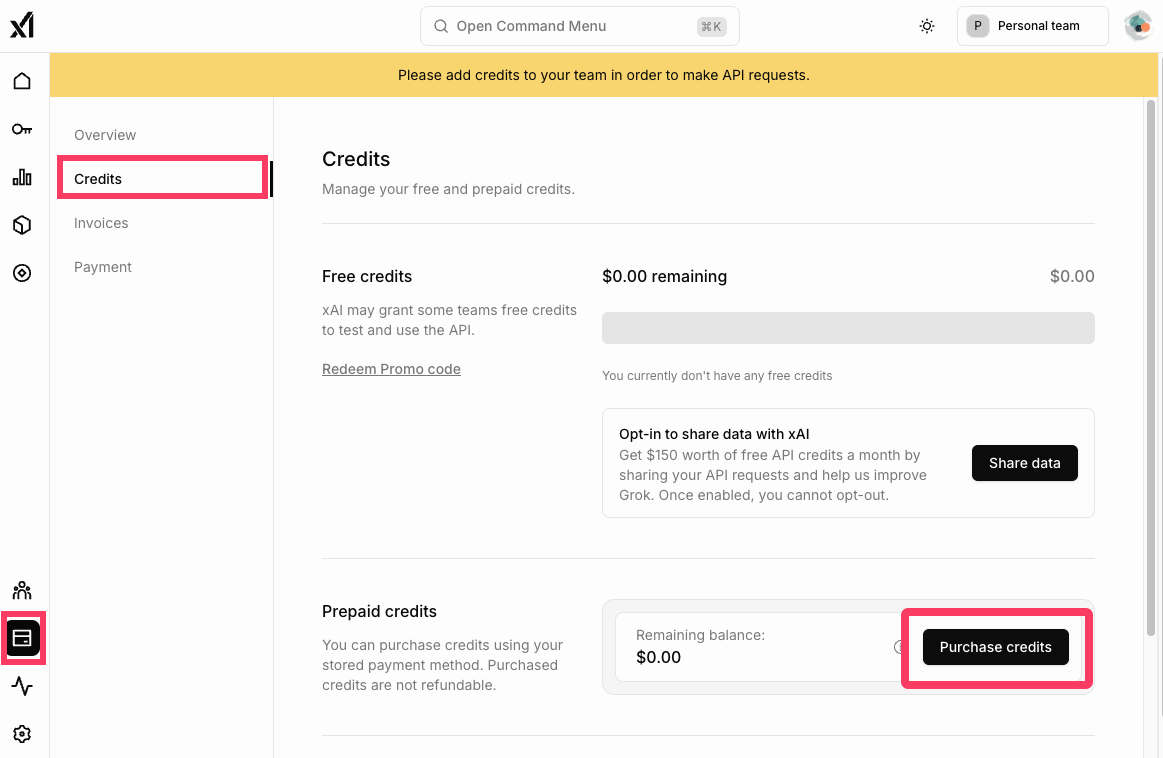The width and height of the screenshot is (1163, 758).
Task: Select the Billing icon in sidebar
Action: coord(23,638)
